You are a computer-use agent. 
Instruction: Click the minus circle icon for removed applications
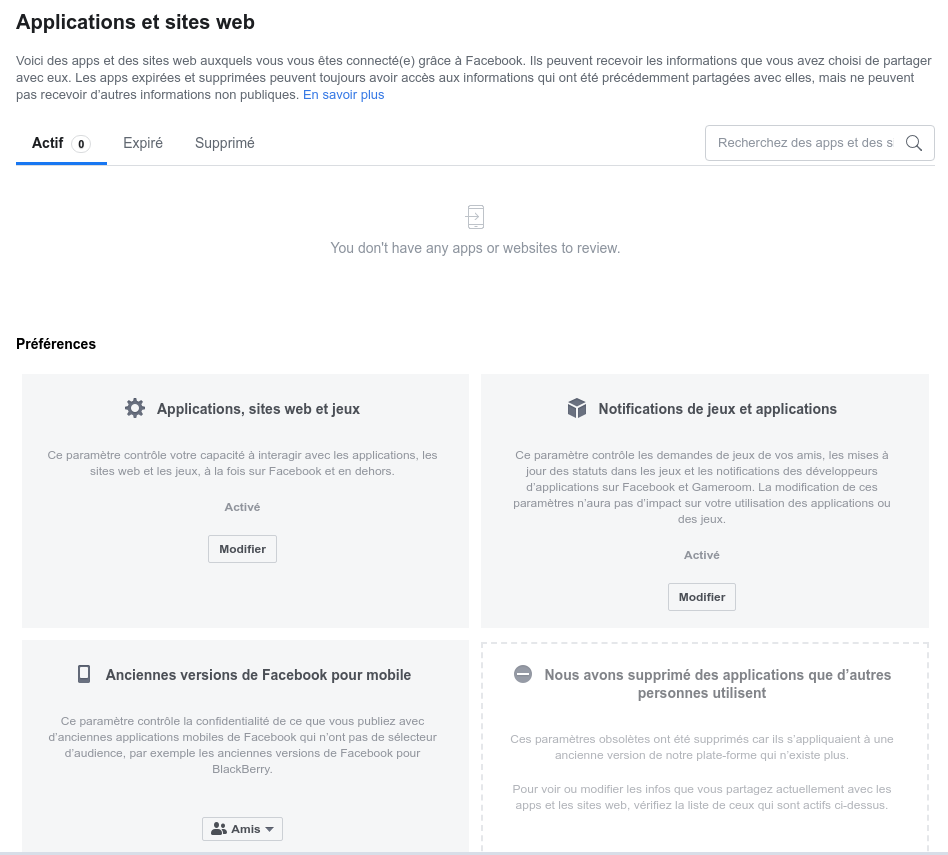pos(523,674)
